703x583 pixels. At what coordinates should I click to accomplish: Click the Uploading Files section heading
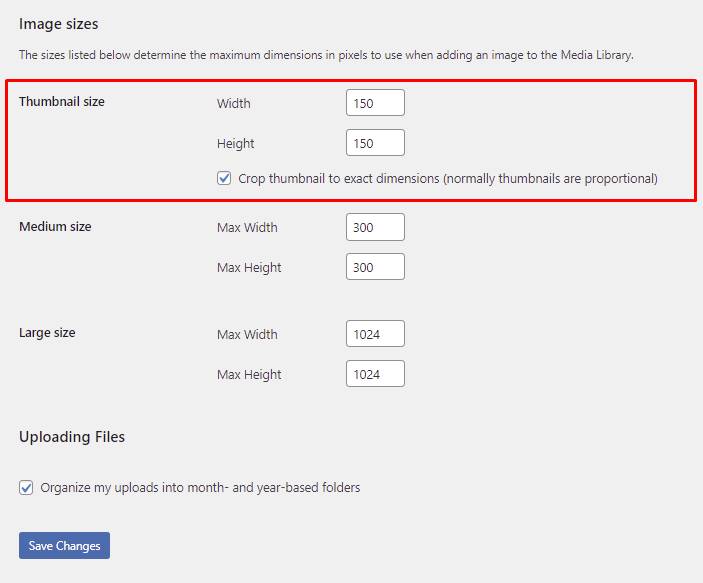[71, 437]
